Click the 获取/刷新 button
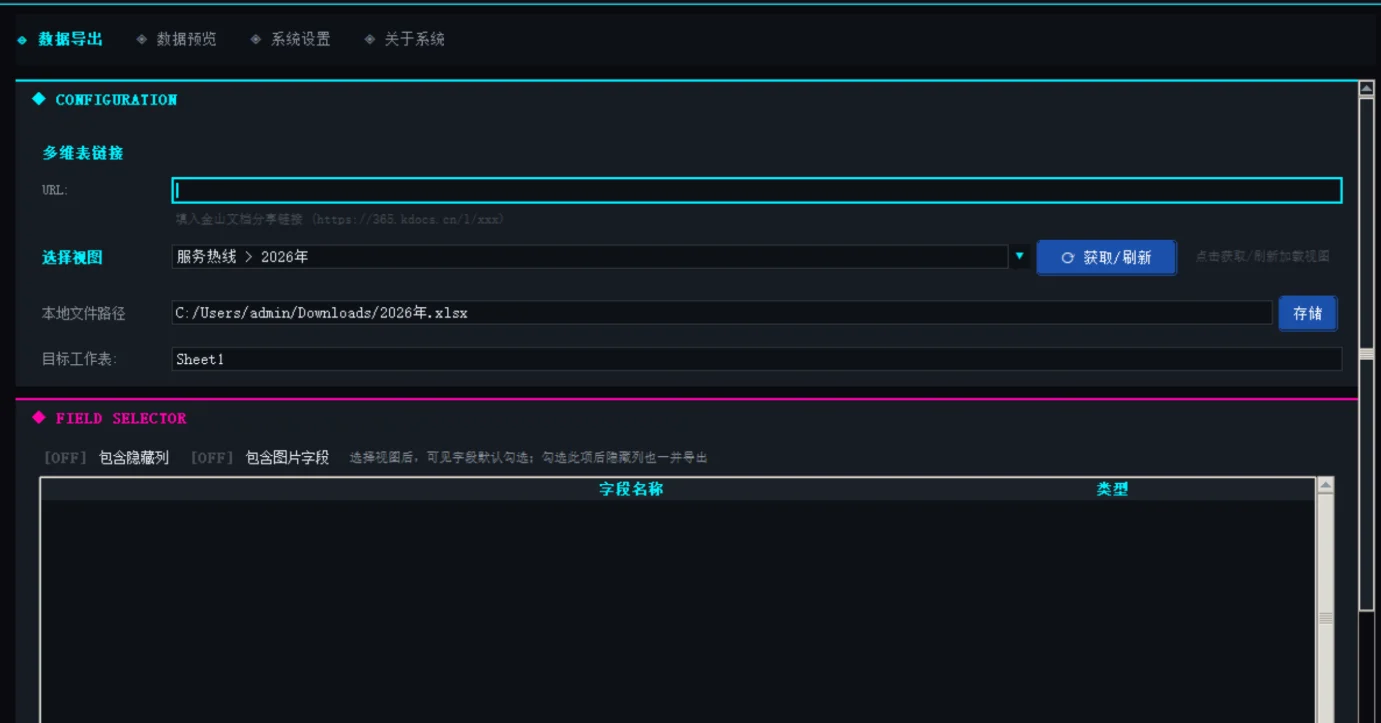Screen dimensions: 1381x723 click(1106, 258)
